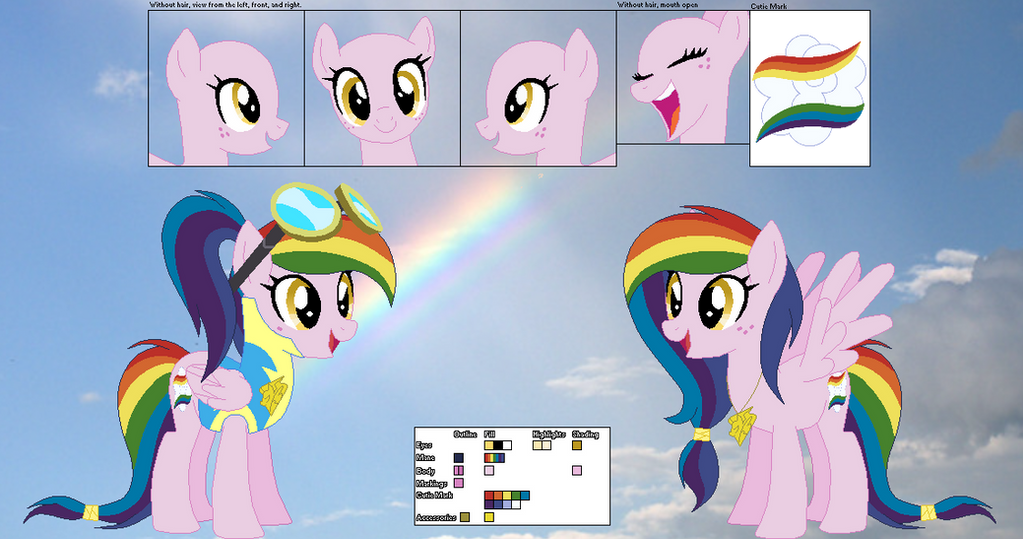Image resolution: width=1023 pixels, height=539 pixels.
Task: Select the mouth-open hairless head panel
Action: click(683, 77)
